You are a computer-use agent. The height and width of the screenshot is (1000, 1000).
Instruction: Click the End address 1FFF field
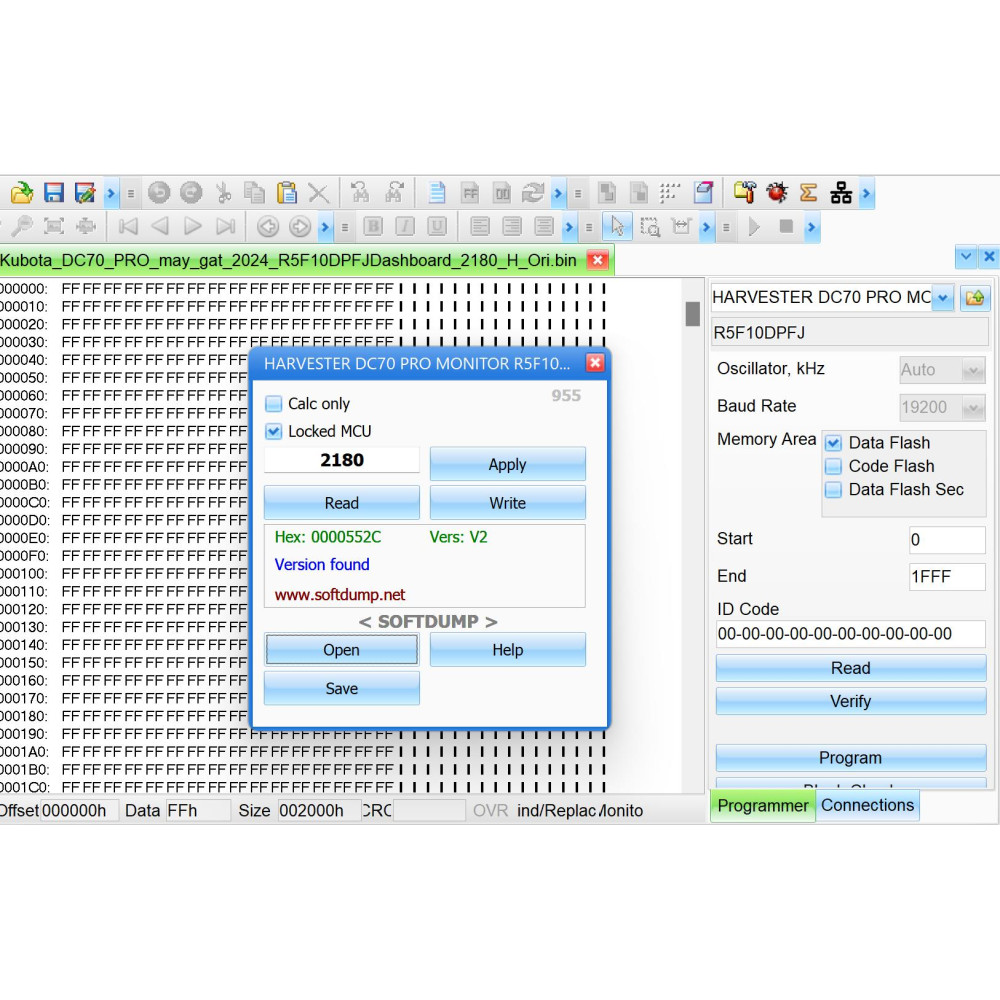(947, 577)
